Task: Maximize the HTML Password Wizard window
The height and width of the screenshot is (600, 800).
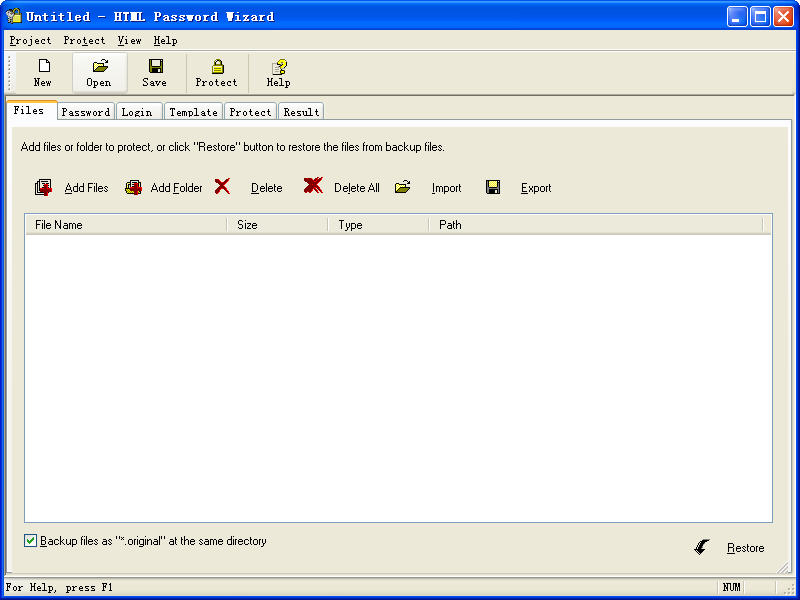Action: click(760, 17)
